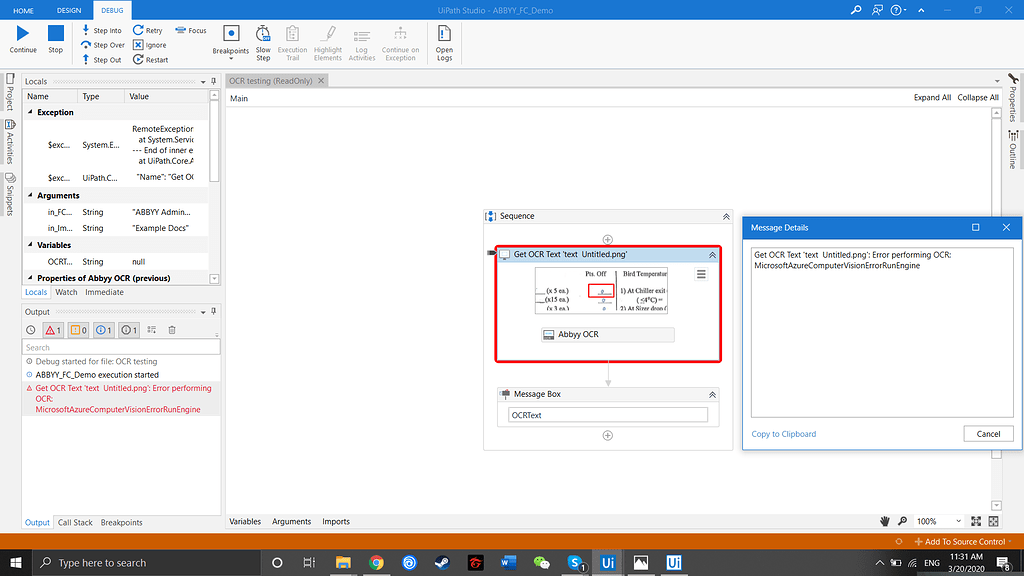Image resolution: width=1024 pixels, height=576 pixels.
Task: Clear the Output panel with trash icon
Action: click(171, 329)
